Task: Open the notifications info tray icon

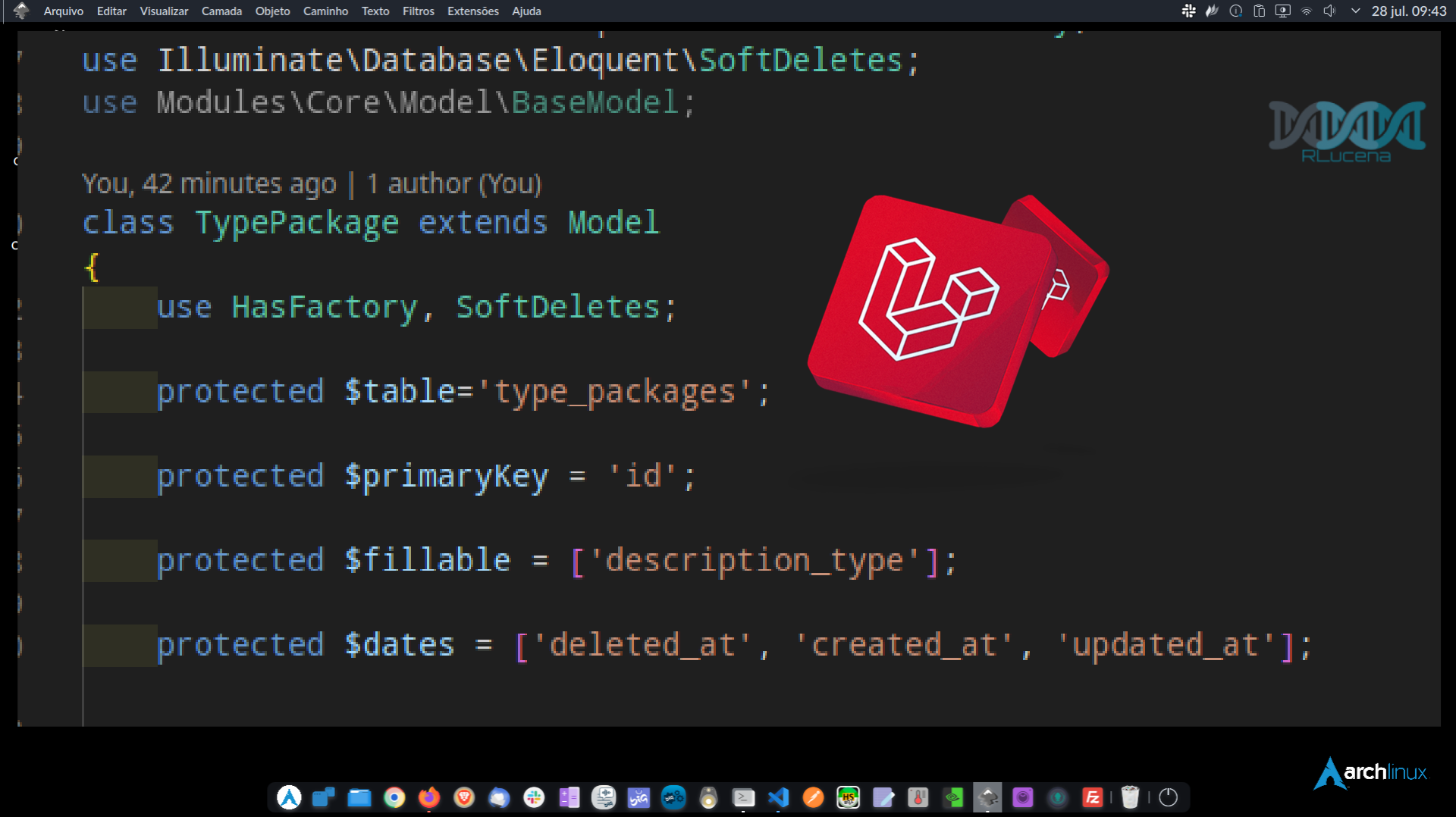Action: click(x=1235, y=11)
